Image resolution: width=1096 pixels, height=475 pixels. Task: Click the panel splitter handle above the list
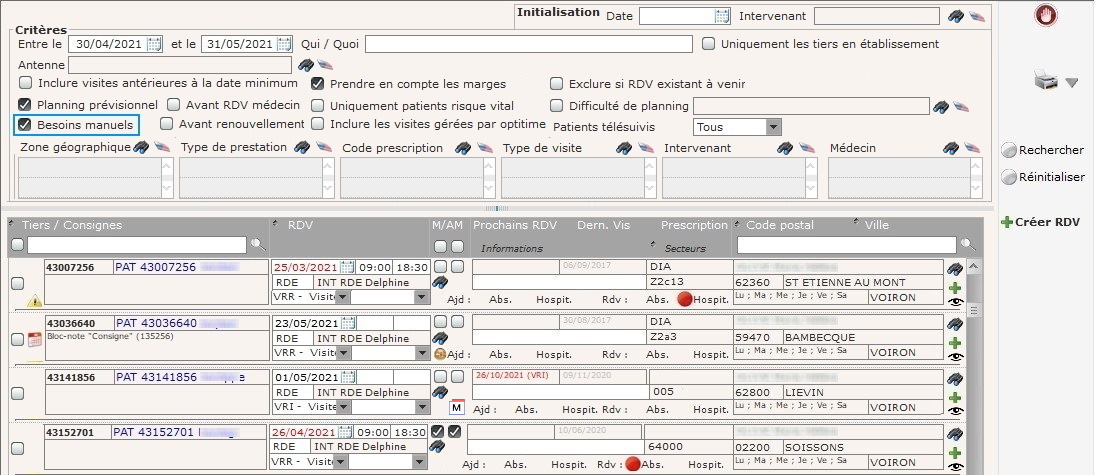pos(497,207)
